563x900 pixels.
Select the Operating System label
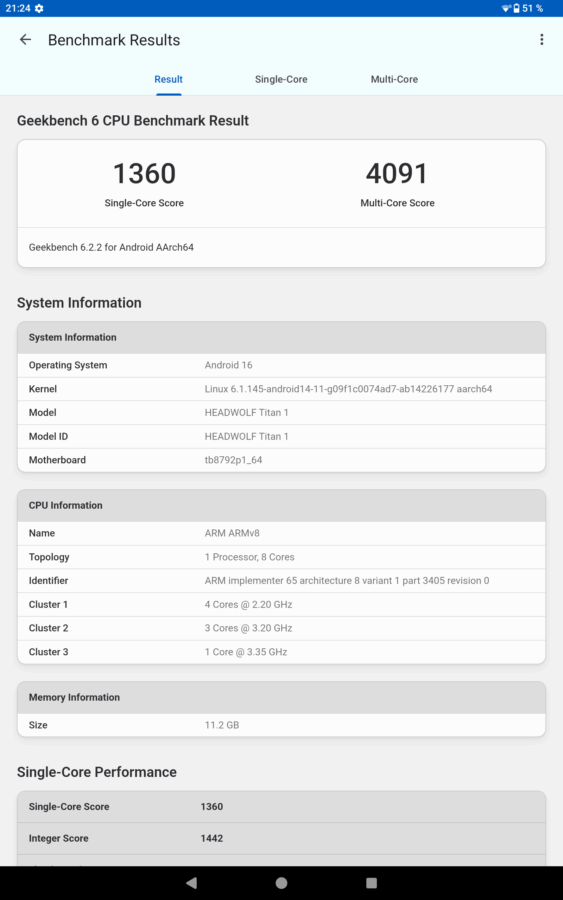pyautogui.click(x=68, y=365)
